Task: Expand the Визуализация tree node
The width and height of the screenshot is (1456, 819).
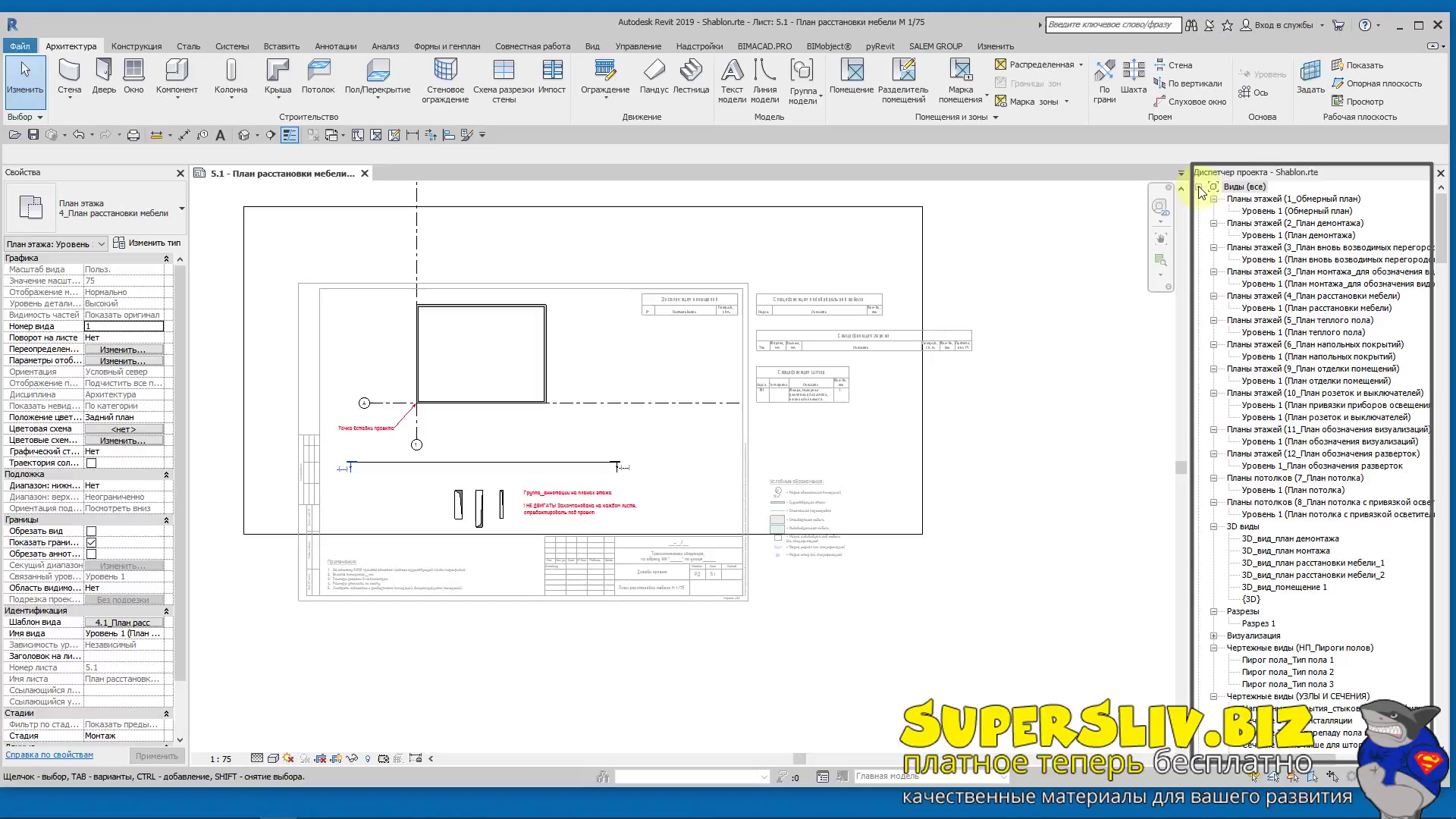Action: (1213, 636)
